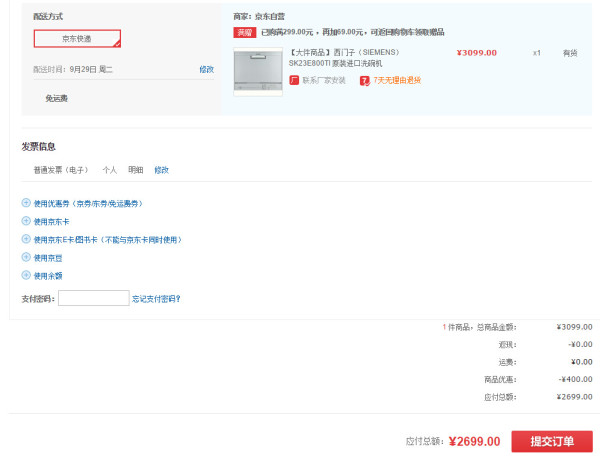Click the red 满赠 promotion tag
Screen dimensions: 600x456
pos(245,33)
